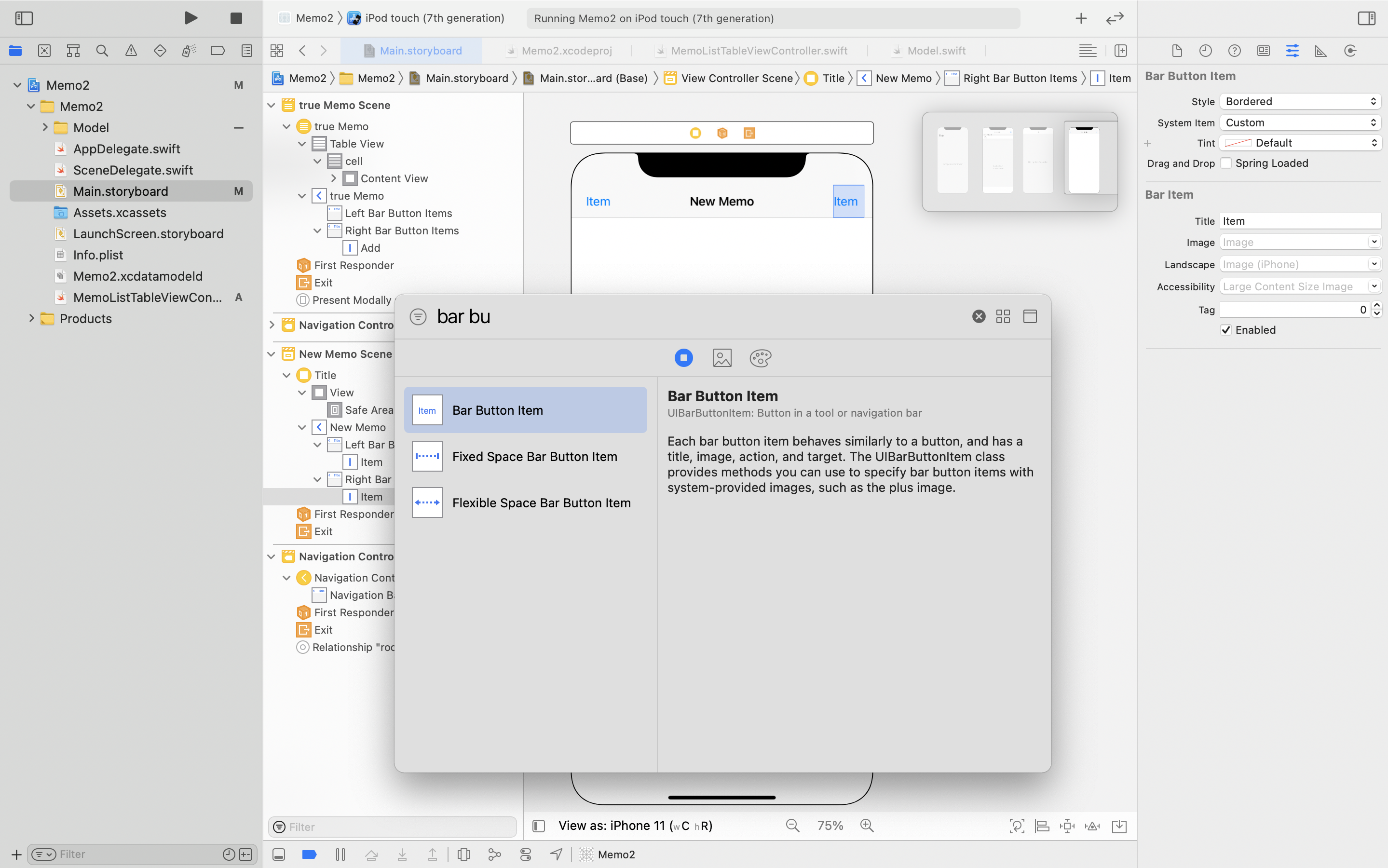Toggle right inspector panel visibility
The image size is (1388, 868).
1366,18
